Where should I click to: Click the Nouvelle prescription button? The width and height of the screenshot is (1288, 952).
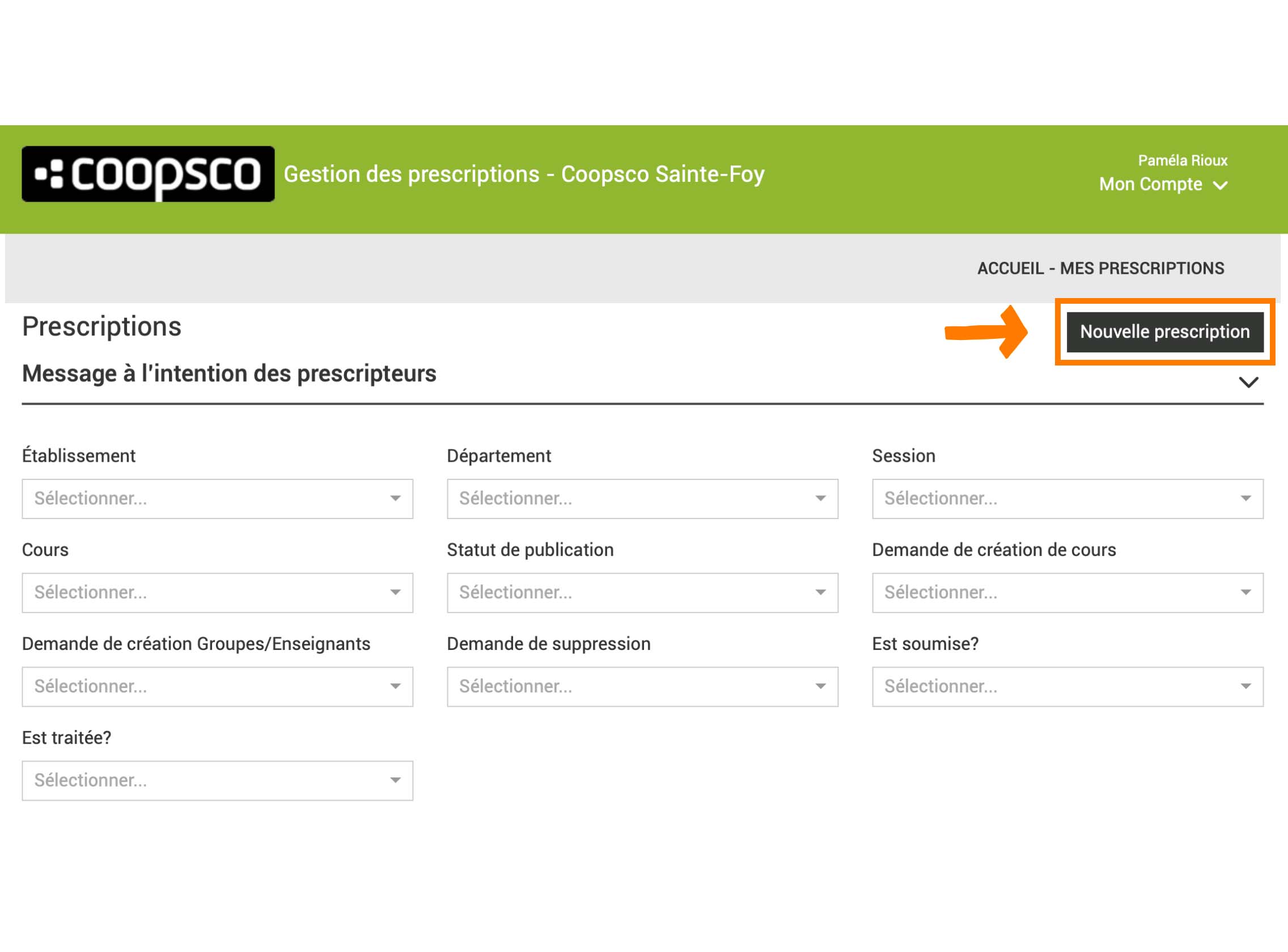click(x=1164, y=332)
